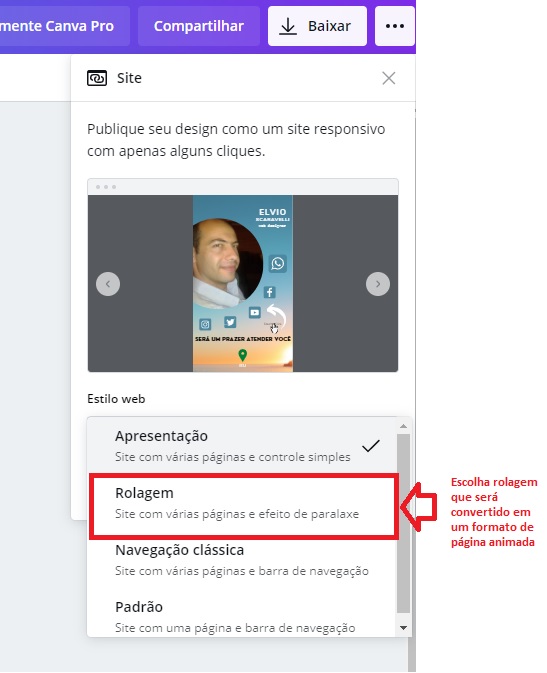This screenshot has height=673, width=547.
Task: Click the Site panel link icon
Action: 97,78
